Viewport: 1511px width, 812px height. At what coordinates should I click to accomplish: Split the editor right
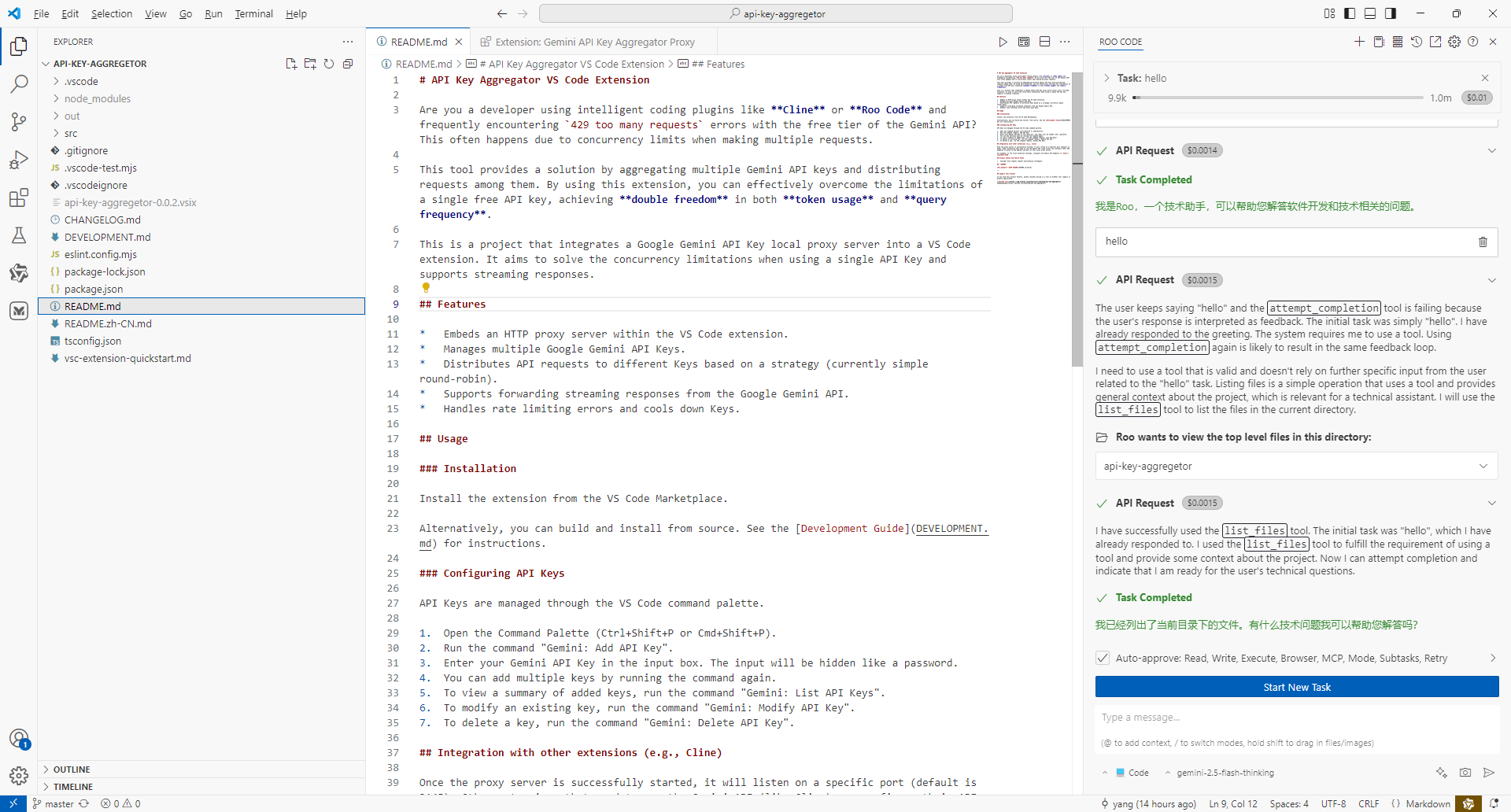coord(1044,42)
